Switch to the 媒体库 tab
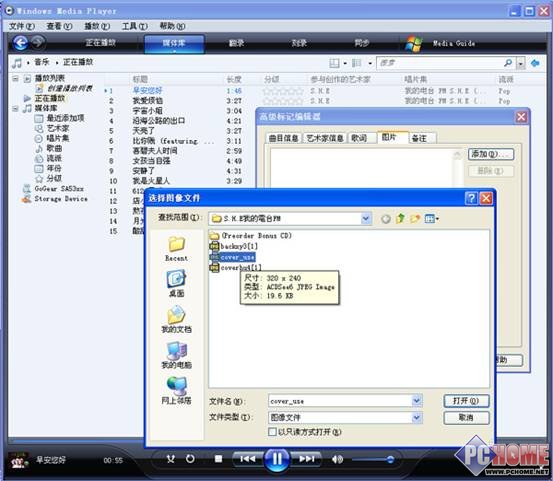The width and height of the screenshot is (553, 481). (174, 43)
